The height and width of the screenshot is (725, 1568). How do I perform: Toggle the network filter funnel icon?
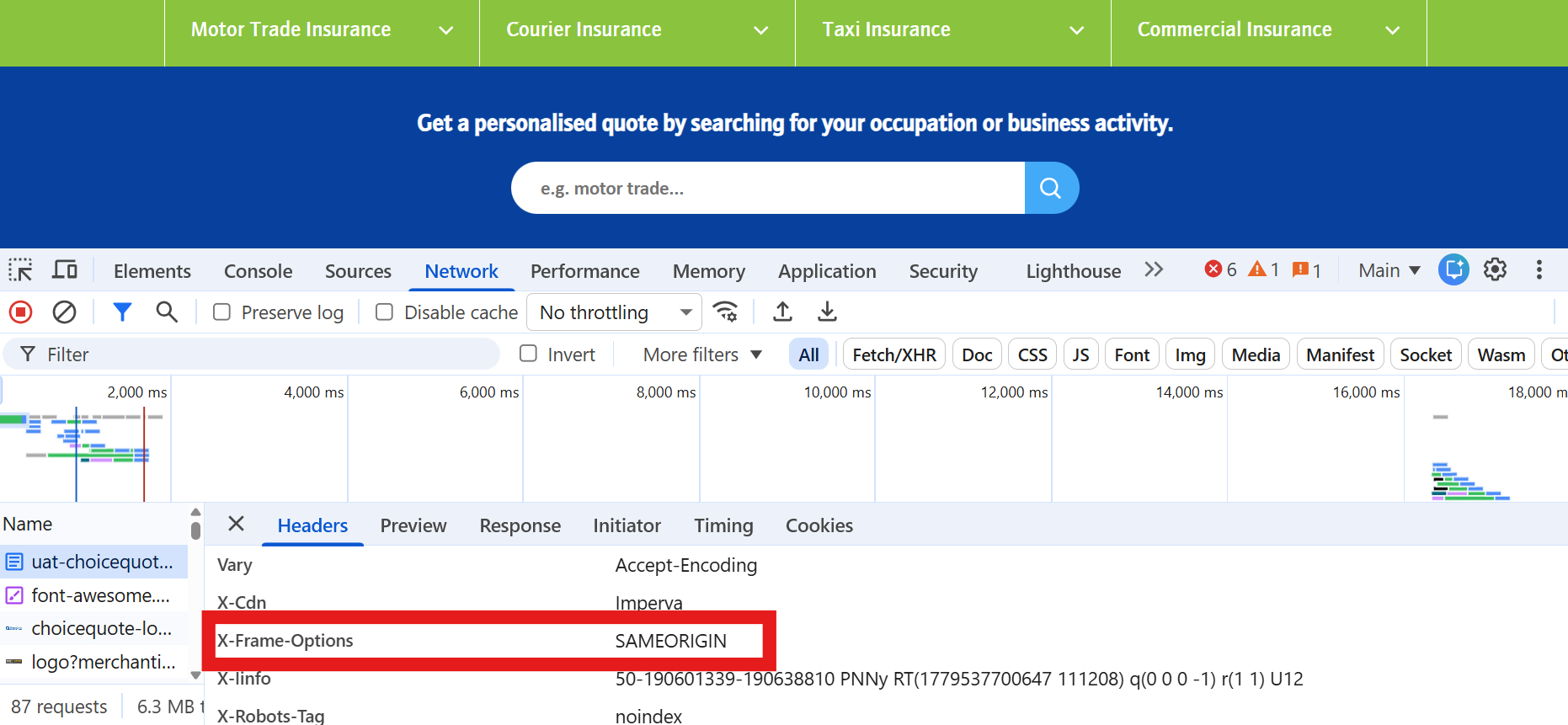click(x=122, y=312)
